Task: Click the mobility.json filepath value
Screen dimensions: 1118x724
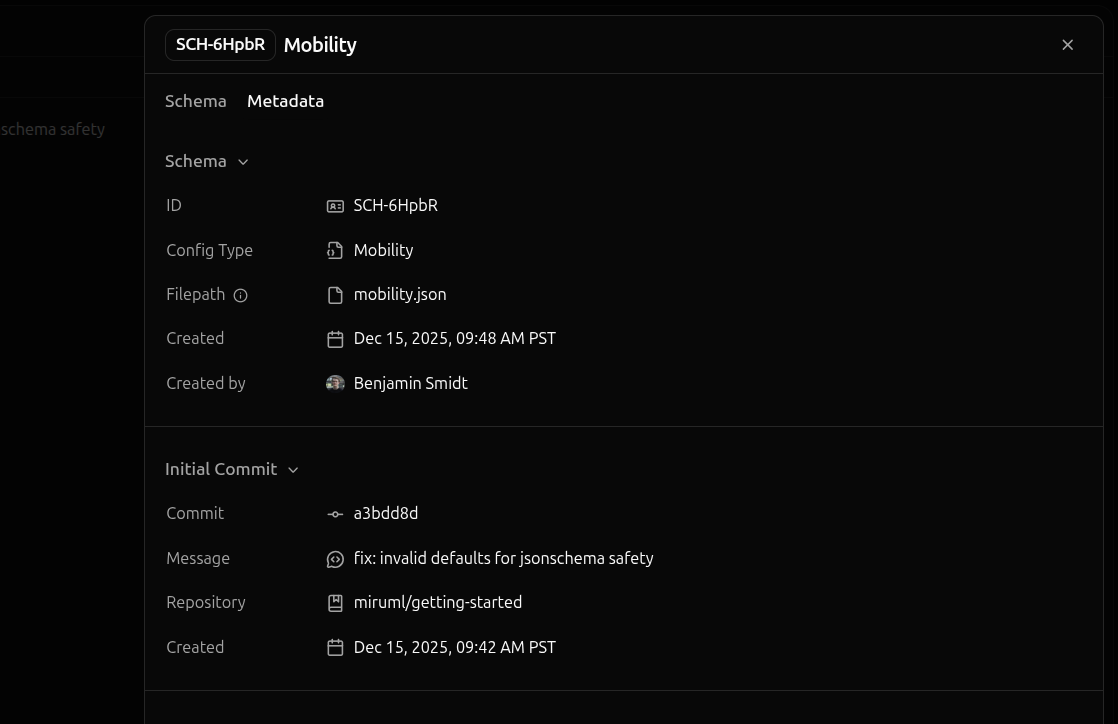Action: point(400,295)
